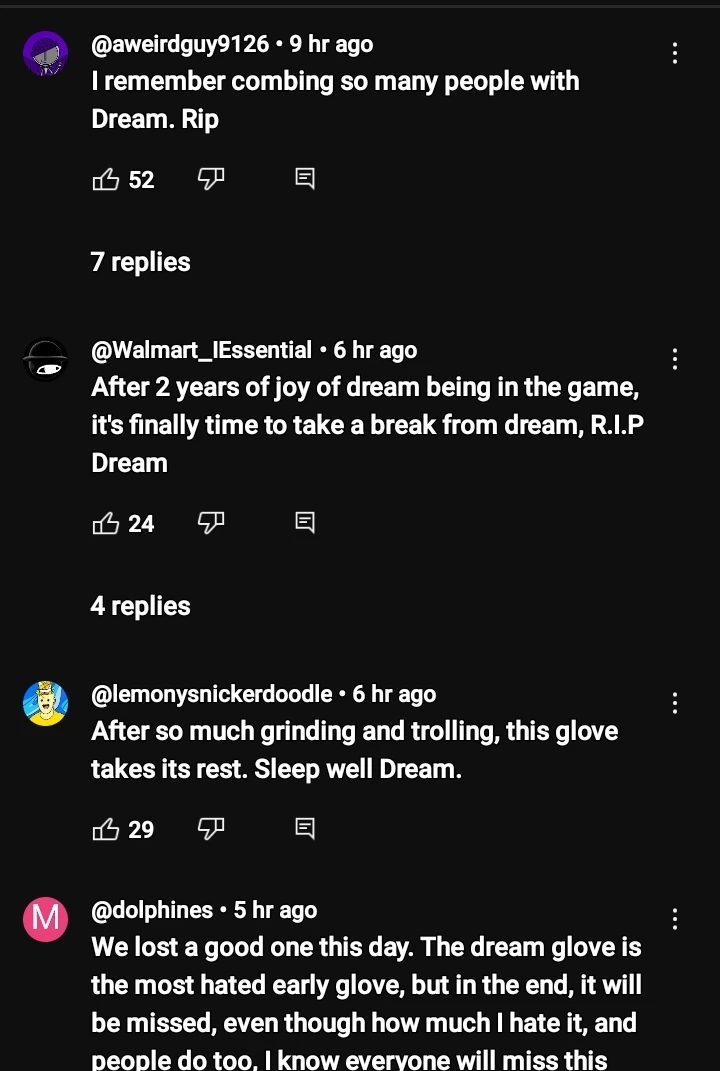Open @lemonysnickerdoodle's channel username link
Viewport: 720px width, 1071px height.
tap(212, 694)
